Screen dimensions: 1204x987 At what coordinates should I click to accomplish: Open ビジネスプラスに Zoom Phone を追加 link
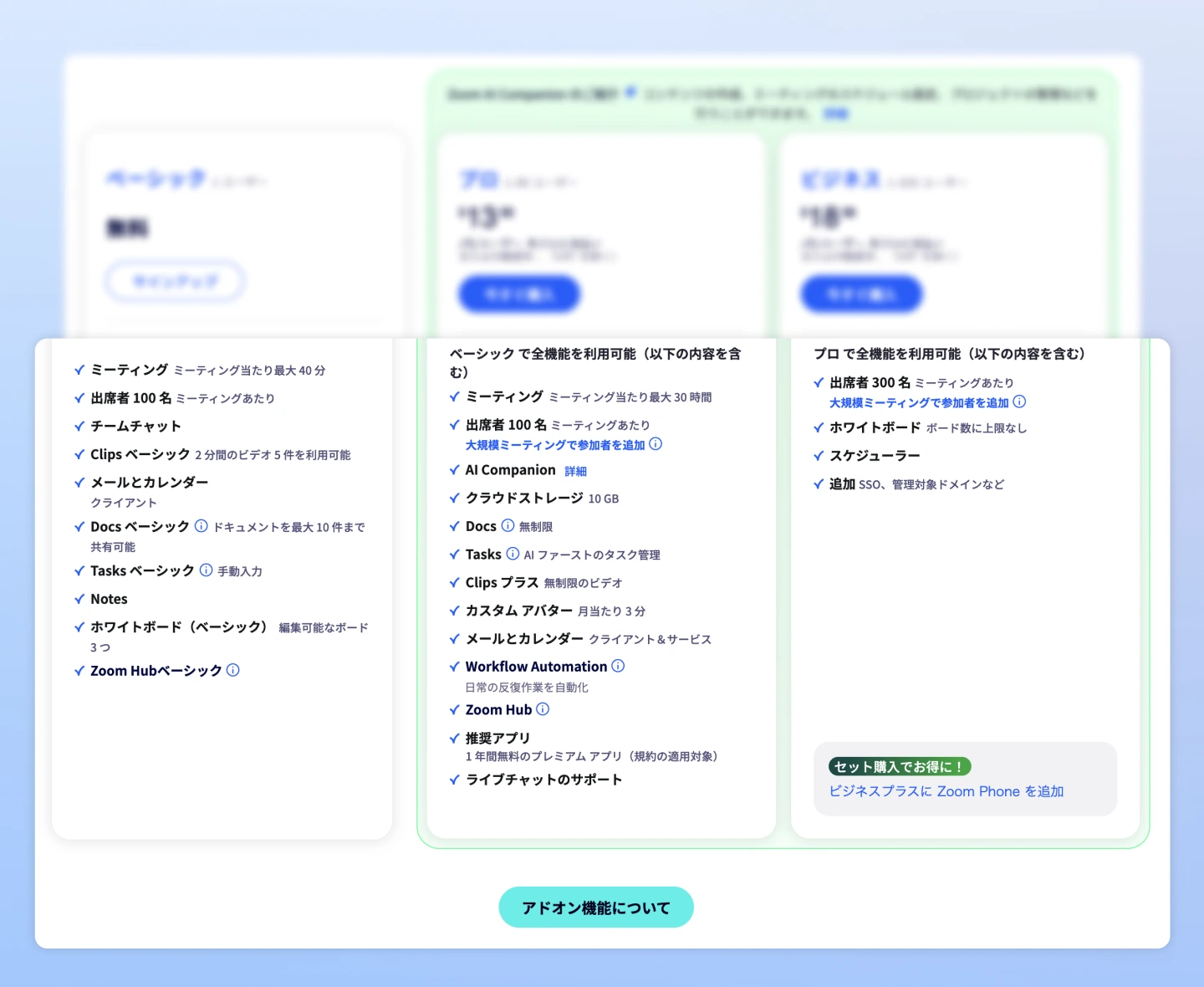[946, 791]
